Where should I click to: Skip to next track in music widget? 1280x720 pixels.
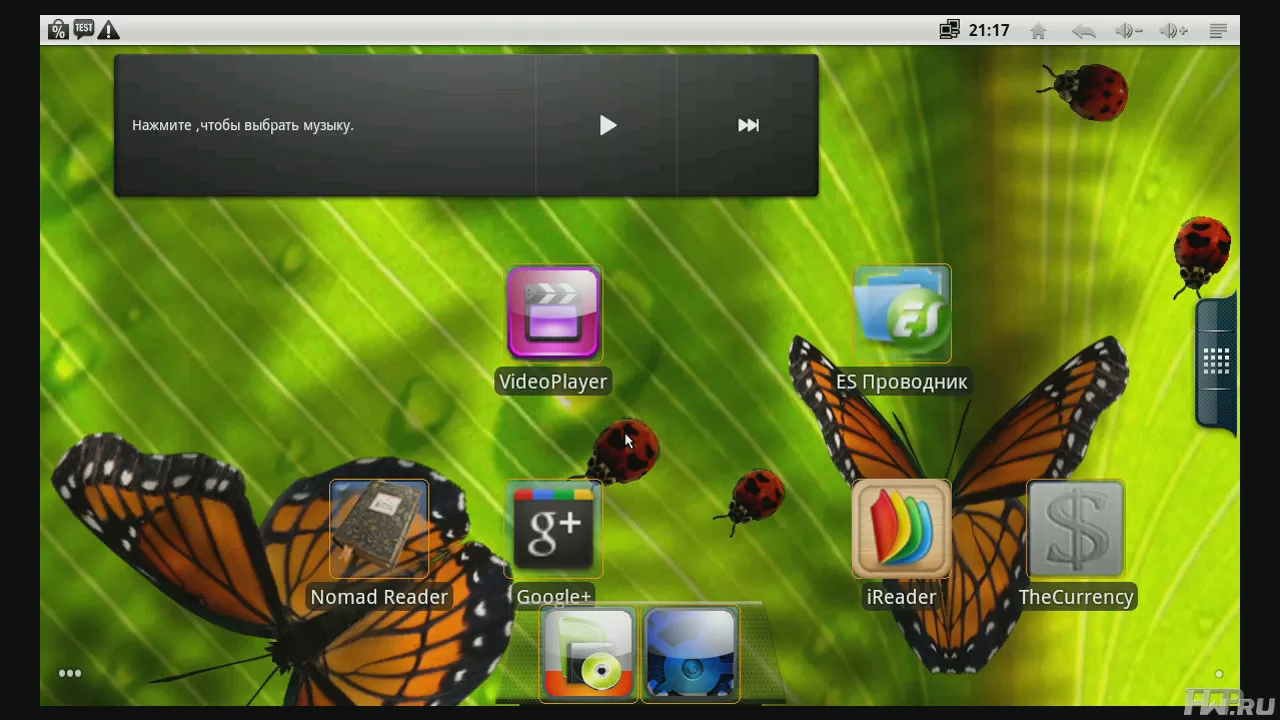748,125
